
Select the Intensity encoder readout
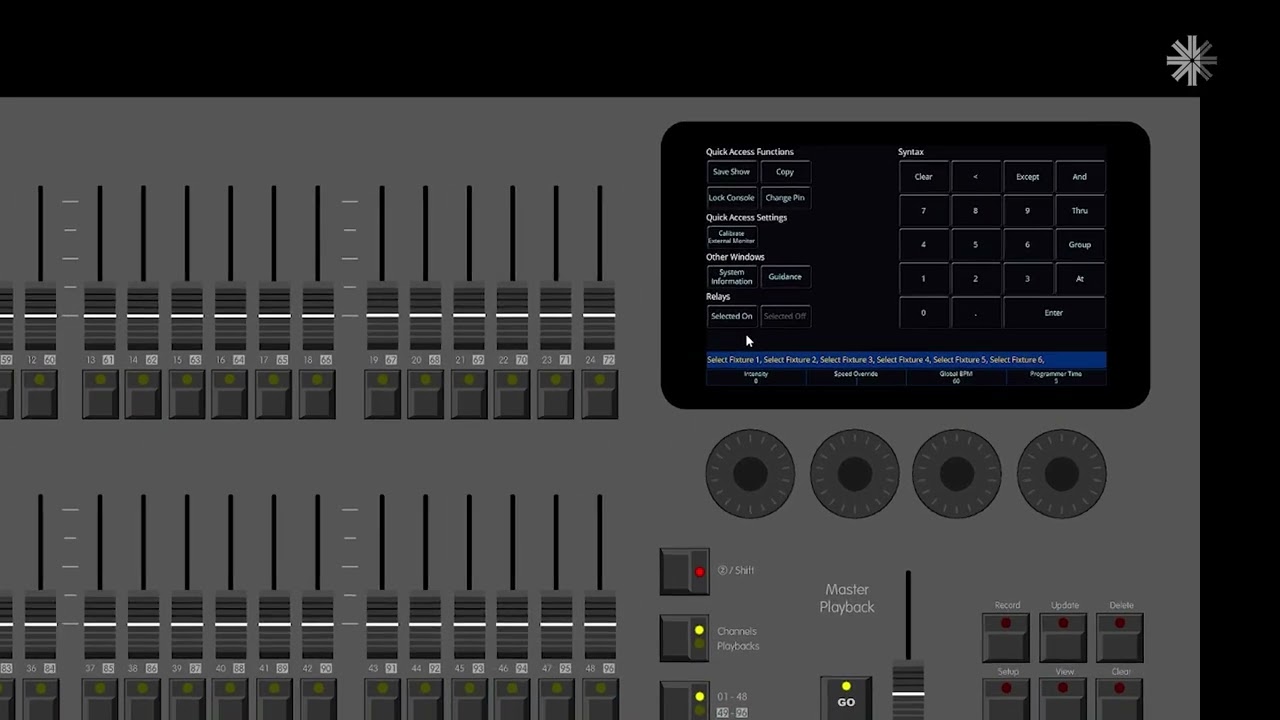click(x=756, y=377)
